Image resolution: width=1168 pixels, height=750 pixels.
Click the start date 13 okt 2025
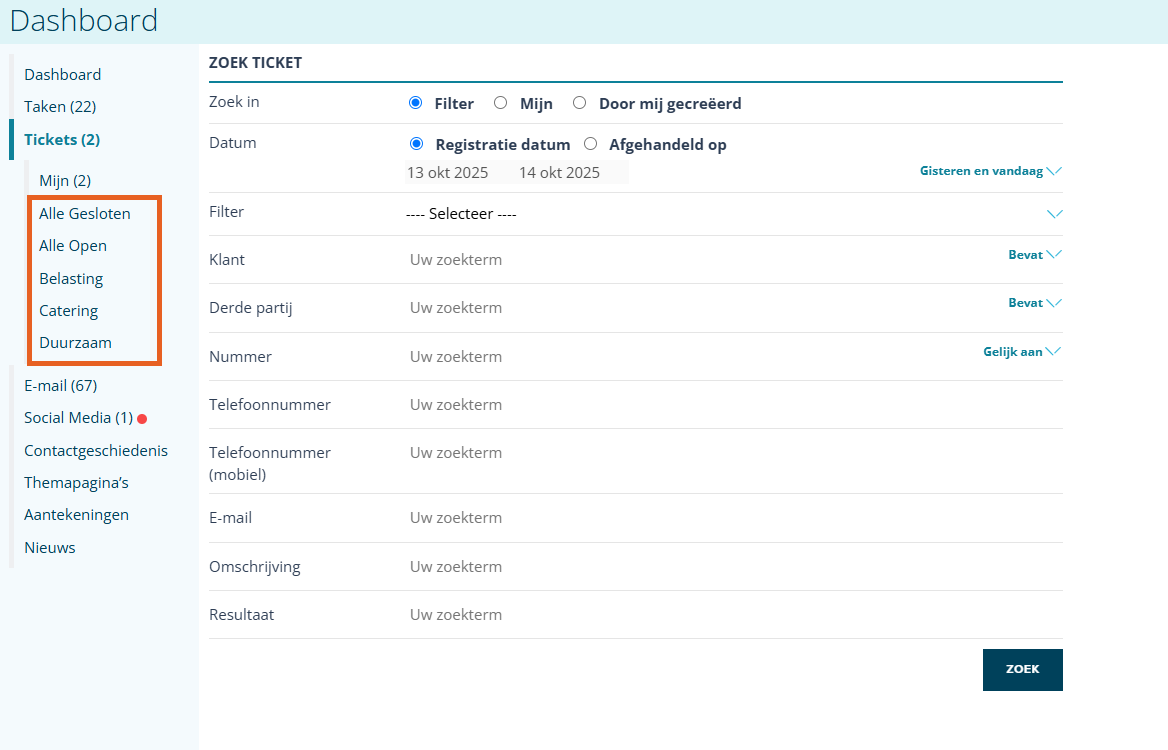pyautogui.click(x=448, y=173)
